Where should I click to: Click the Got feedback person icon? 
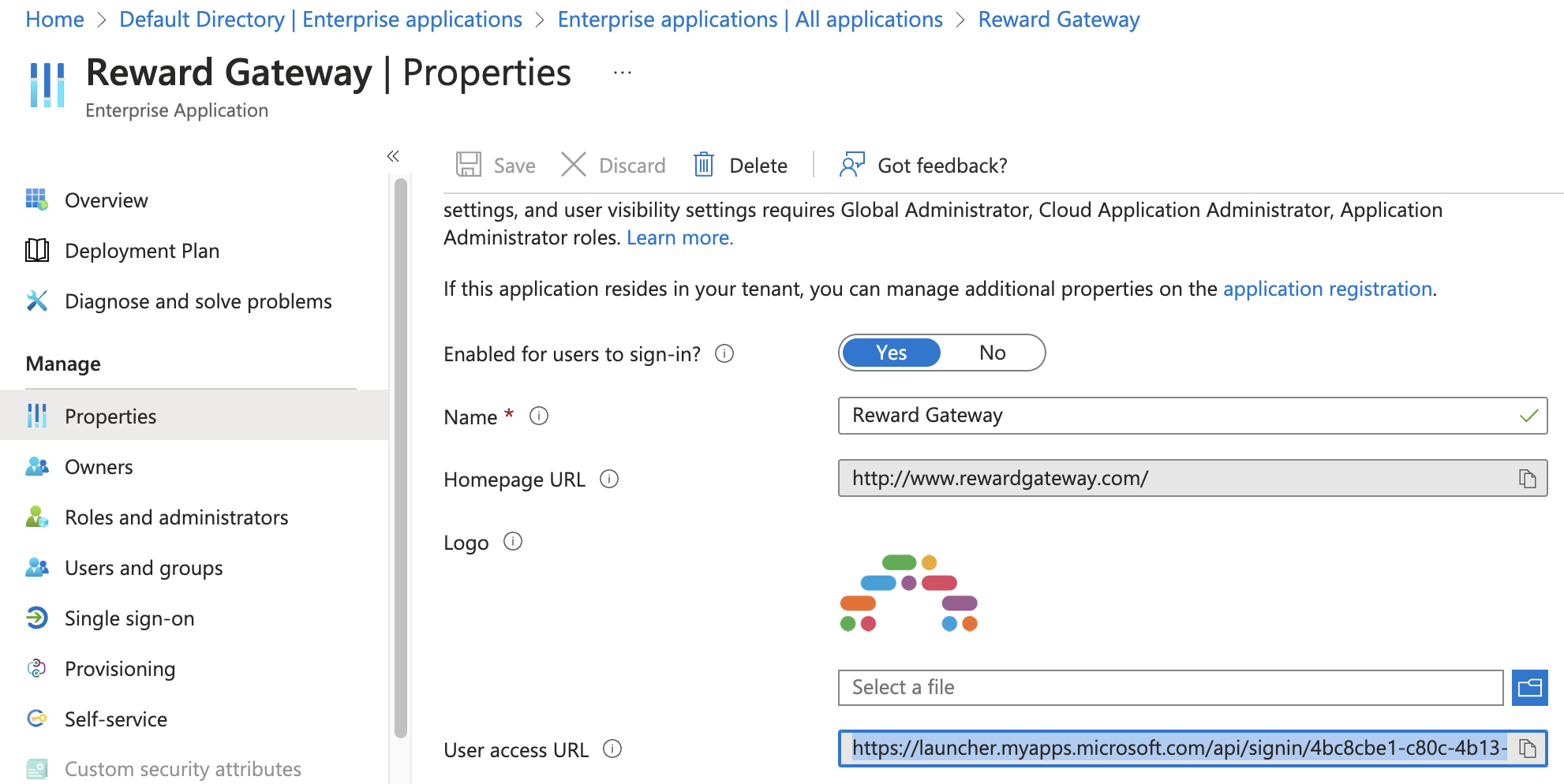point(852,165)
